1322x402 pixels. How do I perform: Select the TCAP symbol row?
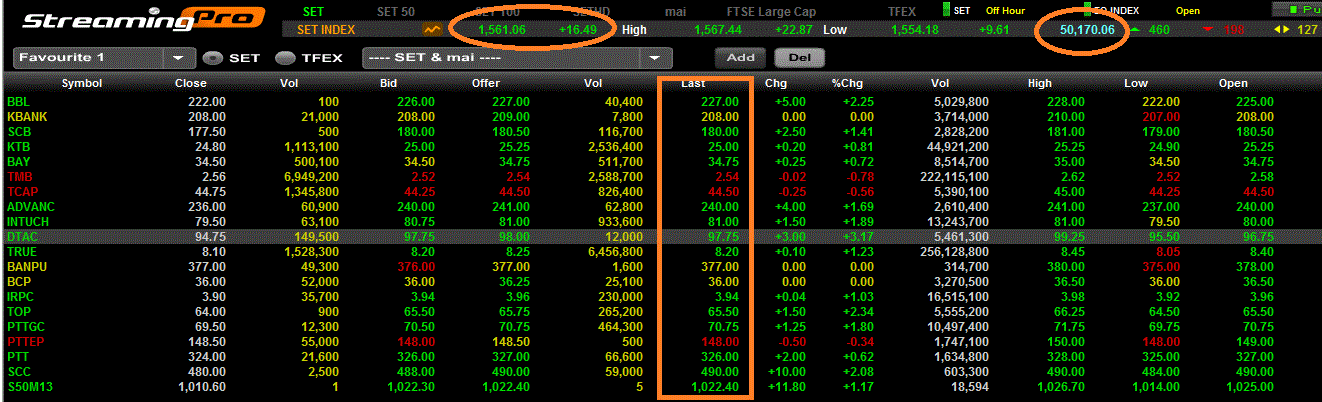point(661,192)
